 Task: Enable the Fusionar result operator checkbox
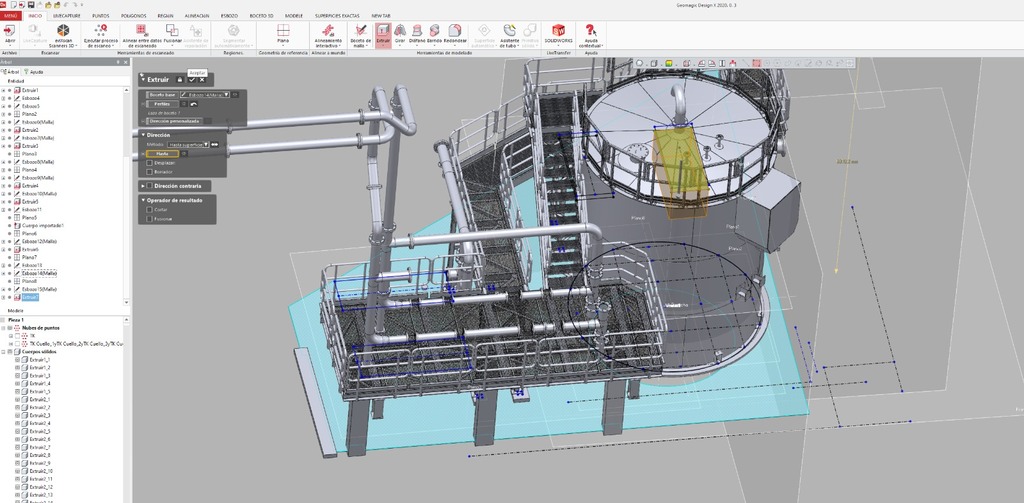pos(150,219)
